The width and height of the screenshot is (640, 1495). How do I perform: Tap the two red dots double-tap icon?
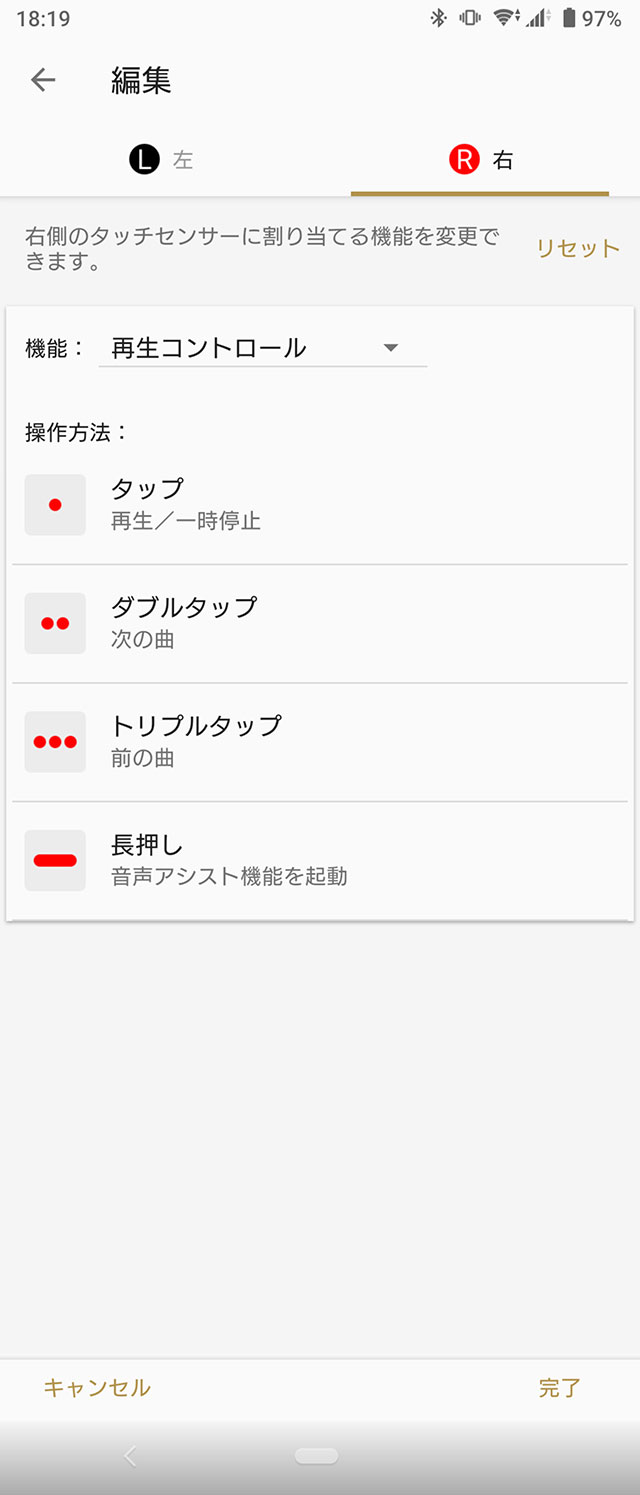55,623
